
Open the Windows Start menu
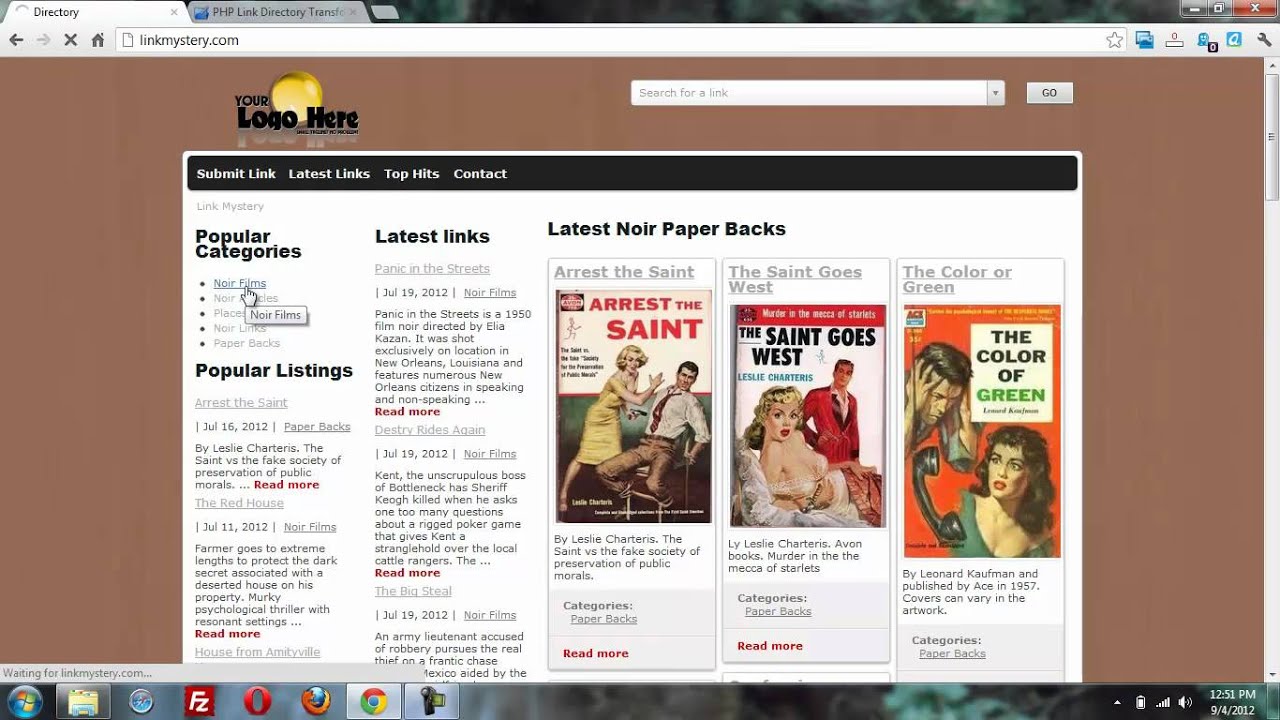tap(23, 701)
